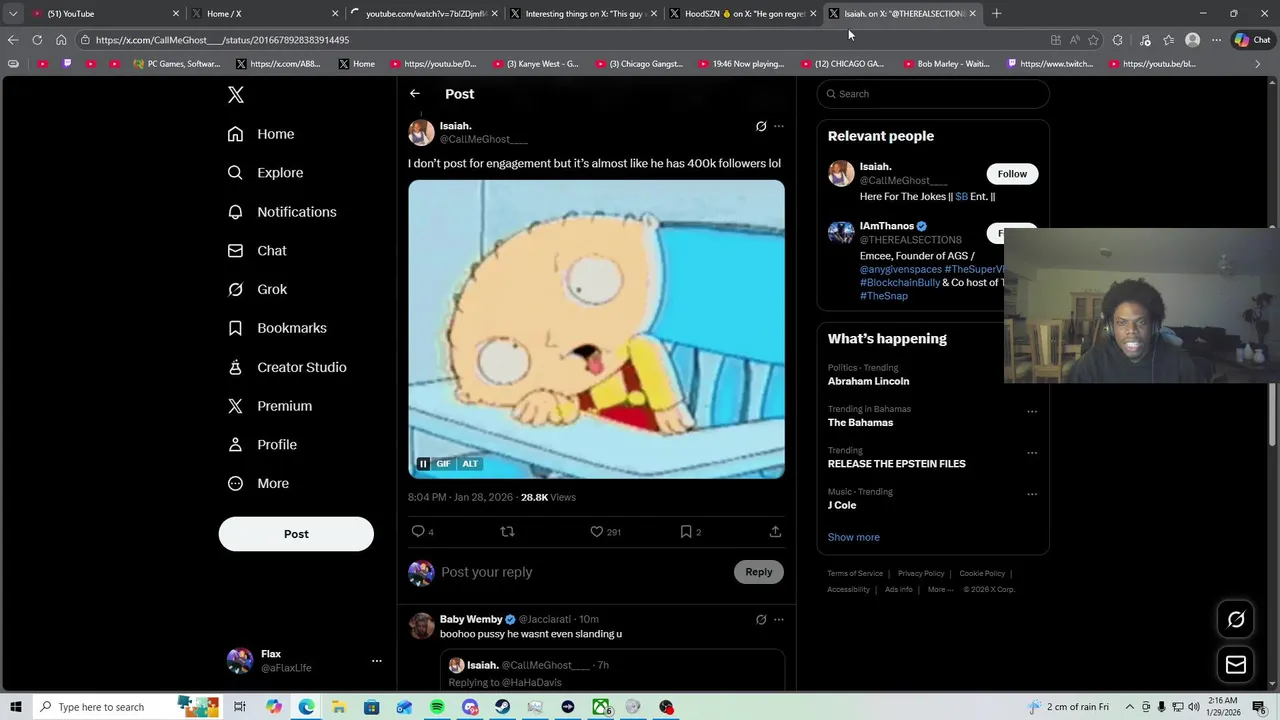Open the tab search dropdown

(x=13, y=14)
